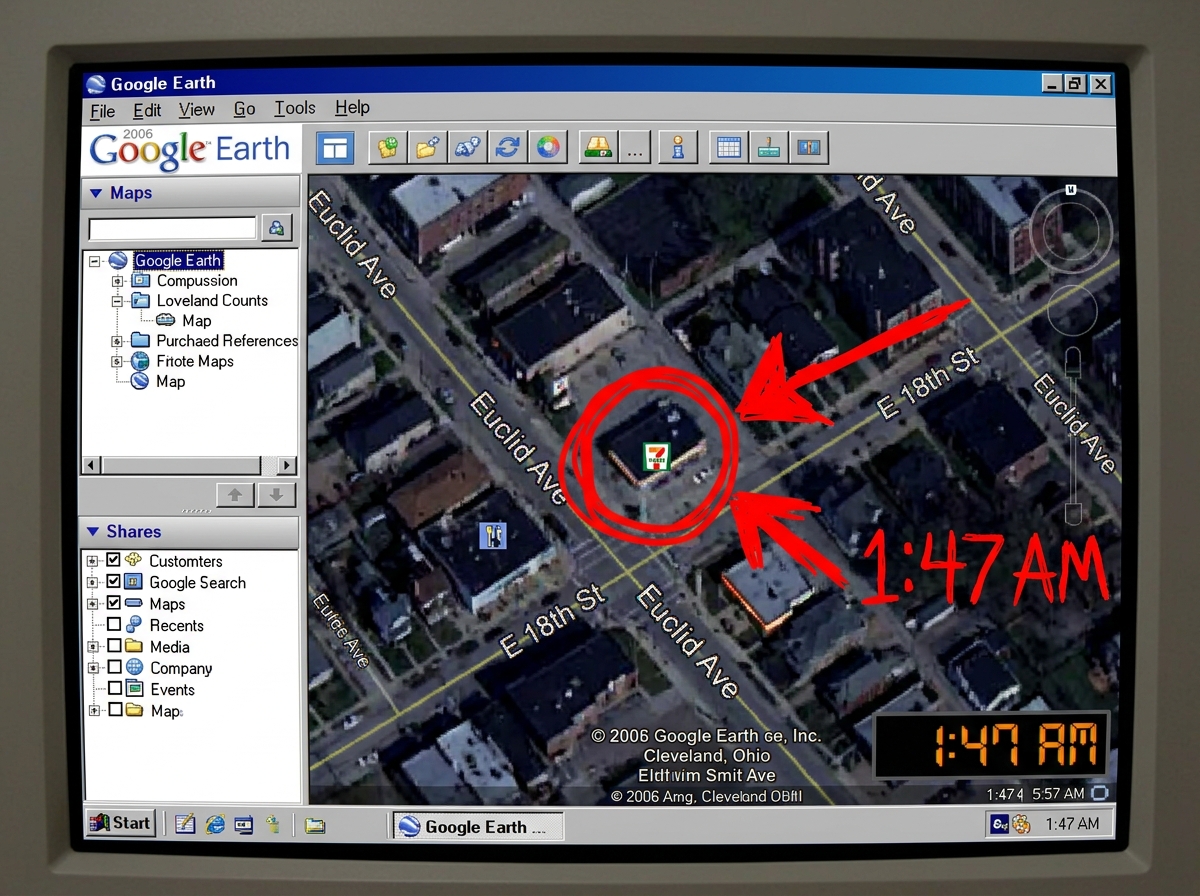Open the File menu
The height and width of the screenshot is (896, 1200).
[102, 110]
